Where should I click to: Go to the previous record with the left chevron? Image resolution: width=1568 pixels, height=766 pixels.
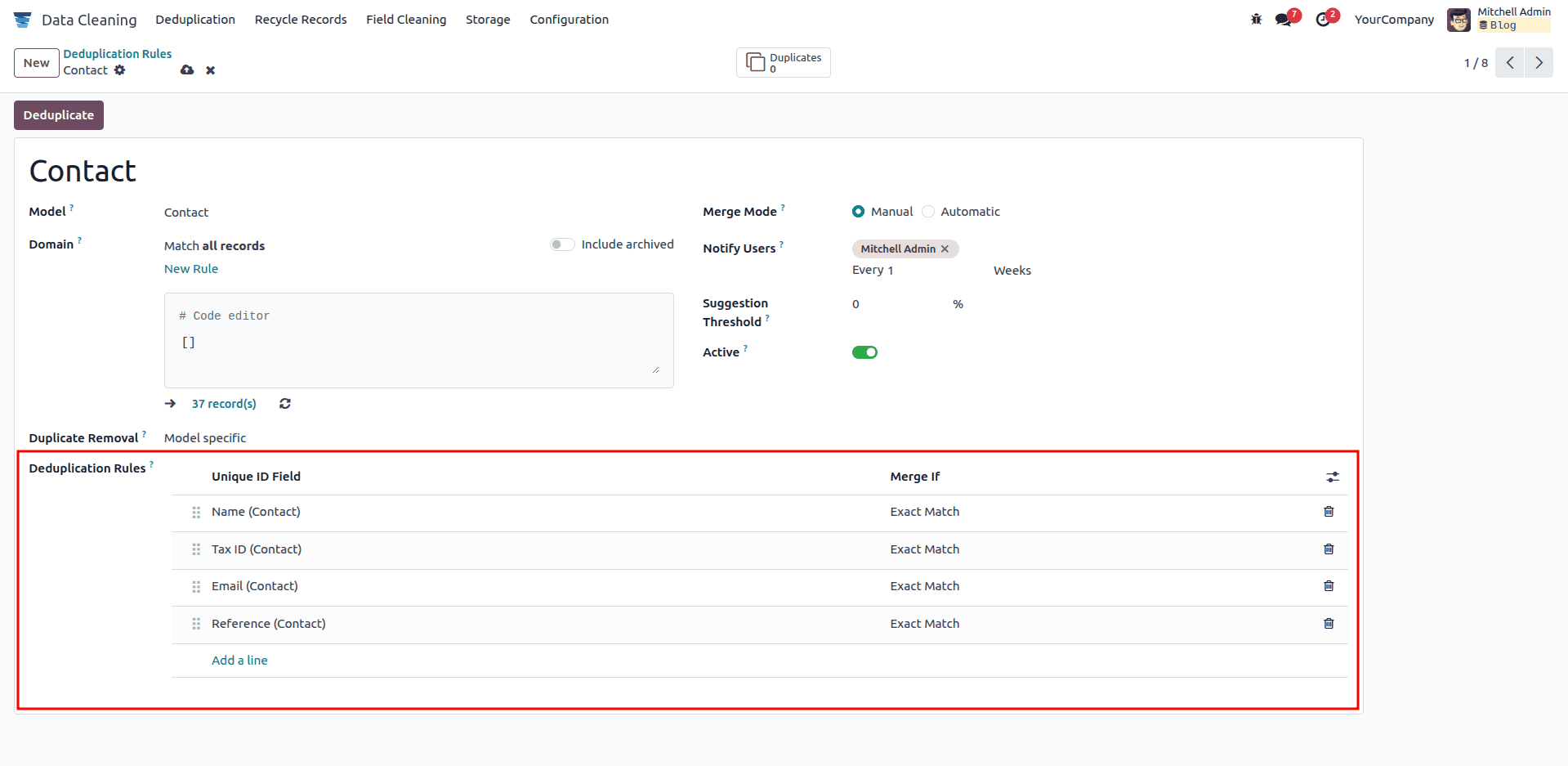point(1508,62)
